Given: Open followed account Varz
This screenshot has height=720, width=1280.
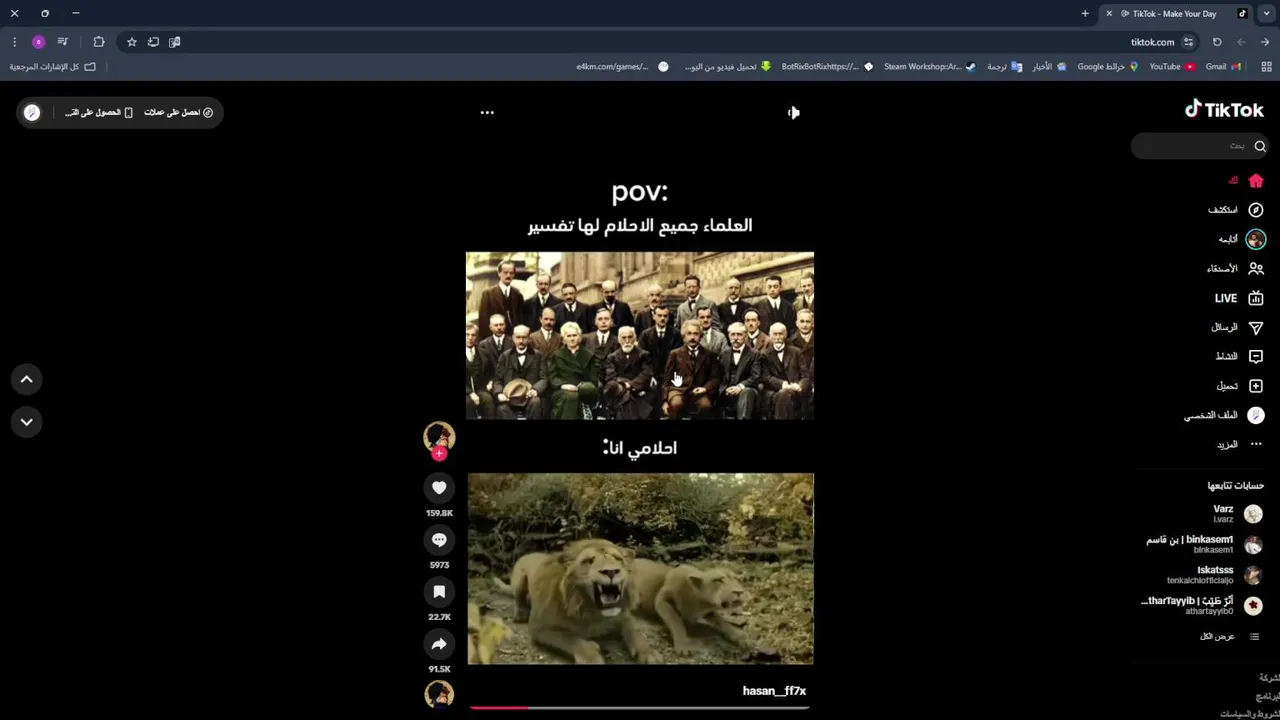Looking at the screenshot, I should 1238,514.
